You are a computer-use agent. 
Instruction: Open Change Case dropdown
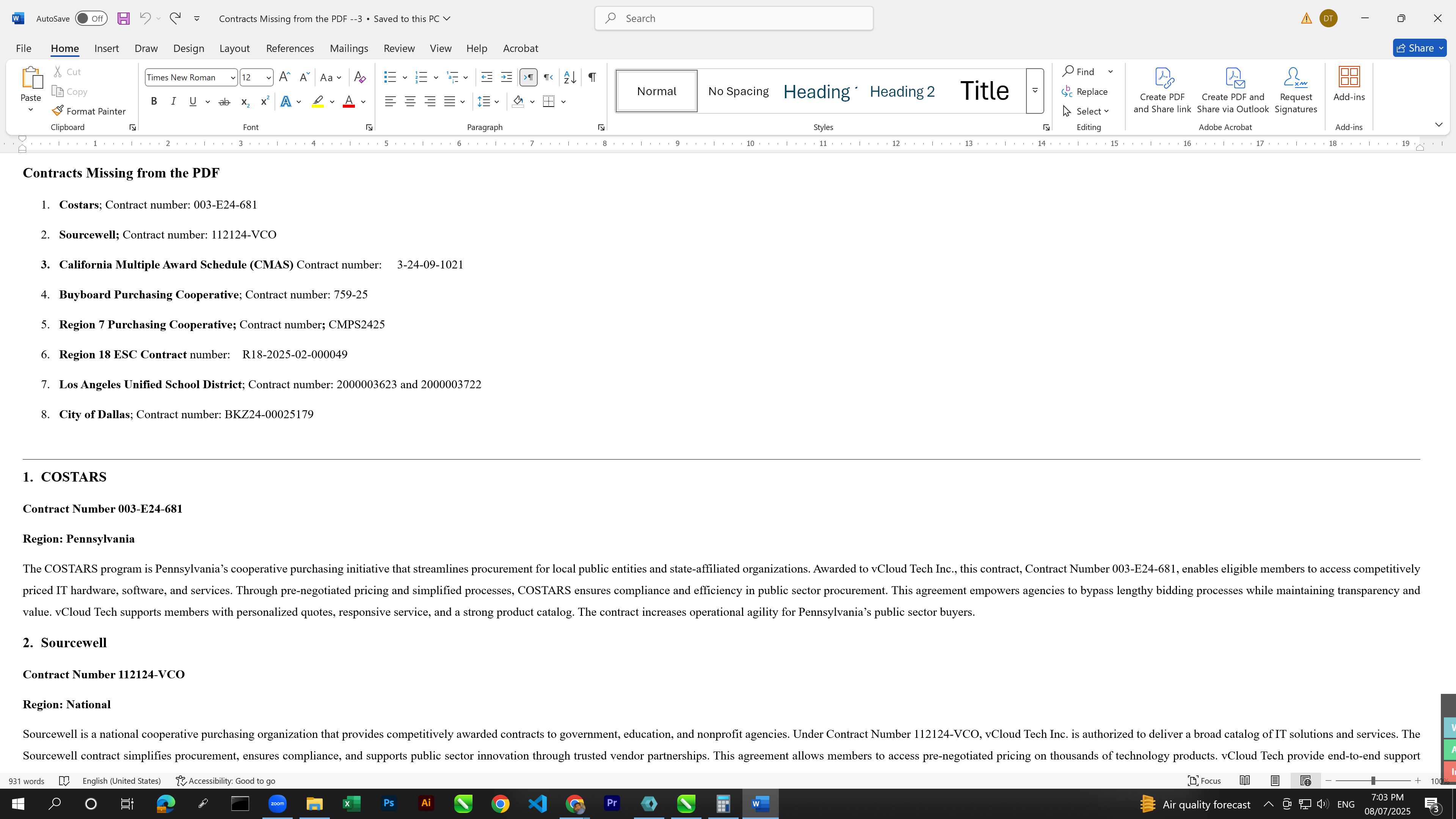click(x=331, y=77)
